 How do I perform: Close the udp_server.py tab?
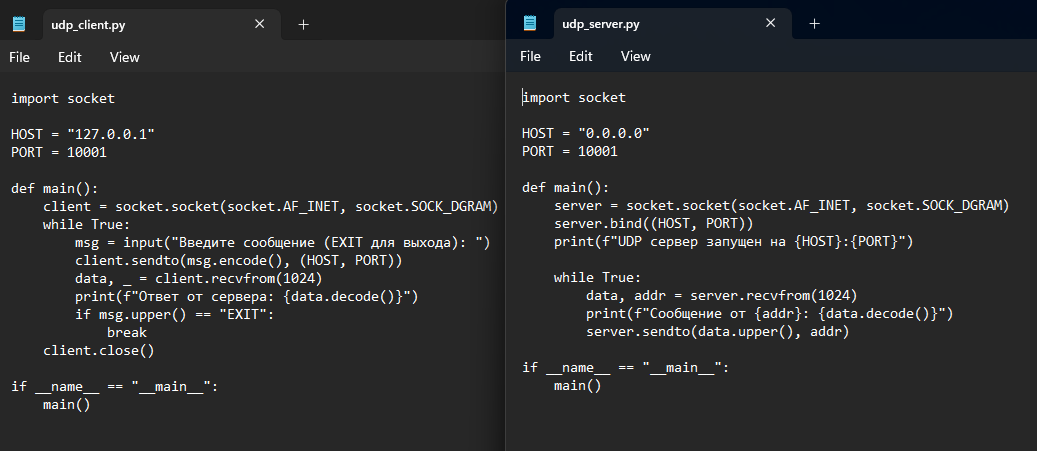click(770, 23)
